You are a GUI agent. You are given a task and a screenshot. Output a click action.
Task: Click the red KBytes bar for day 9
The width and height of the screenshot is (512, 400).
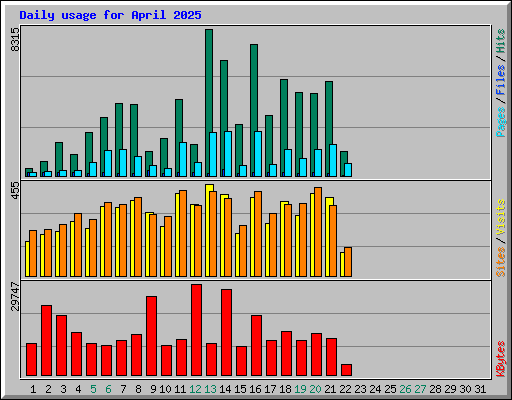(x=151, y=336)
